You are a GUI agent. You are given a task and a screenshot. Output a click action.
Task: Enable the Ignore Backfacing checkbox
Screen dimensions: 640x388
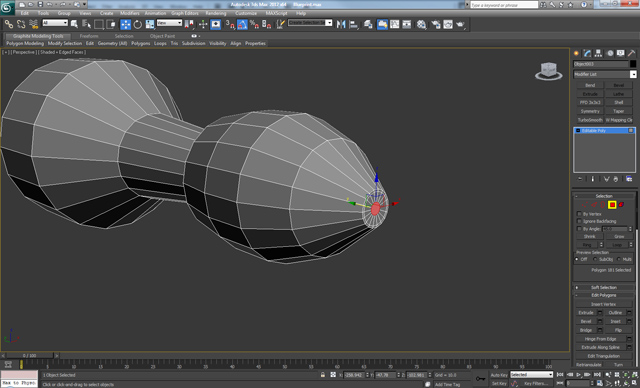[x=579, y=221]
